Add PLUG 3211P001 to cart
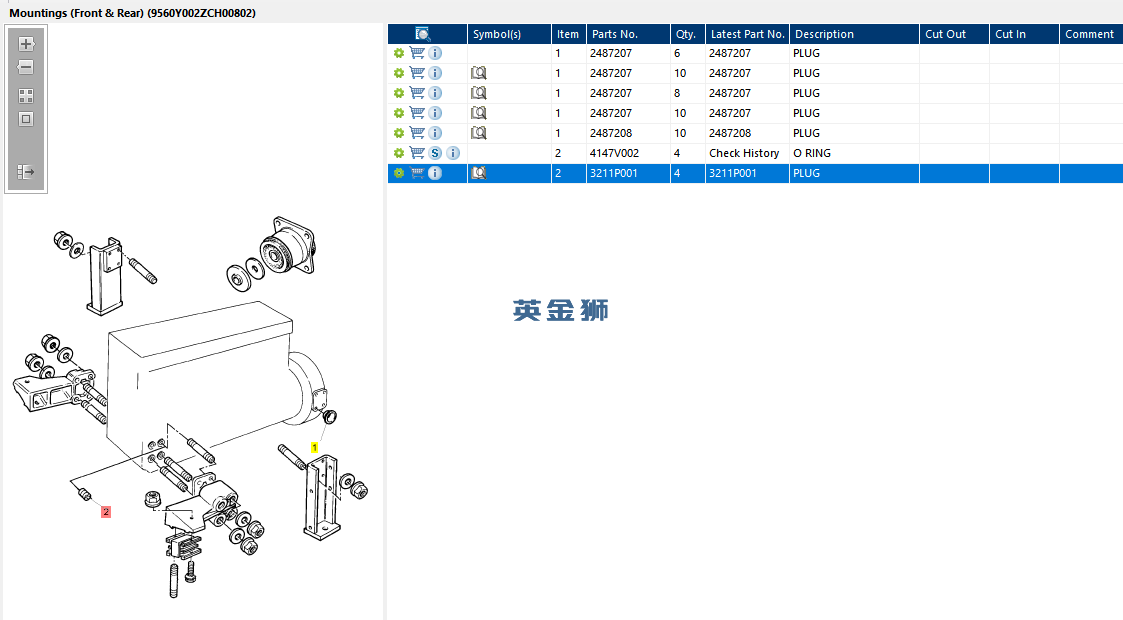1123x620 pixels. [x=417, y=173]
